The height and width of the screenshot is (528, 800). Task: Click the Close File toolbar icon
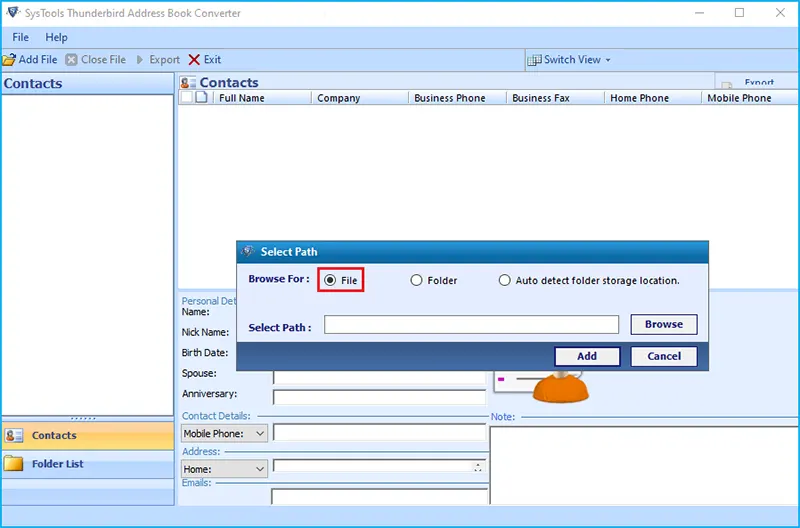click(x=71, y=60)
